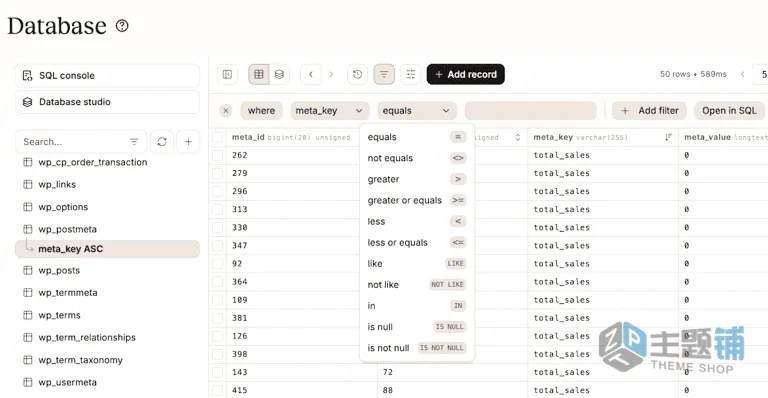Viewport: 768px width, 398px height.
Task: Check row with meta_id 313
Action: pos(217,210)
